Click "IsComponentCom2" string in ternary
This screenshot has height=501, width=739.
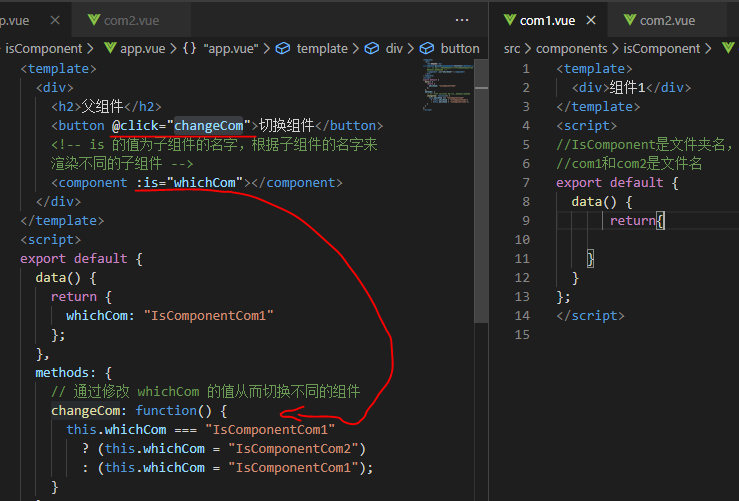coord(293,449)
